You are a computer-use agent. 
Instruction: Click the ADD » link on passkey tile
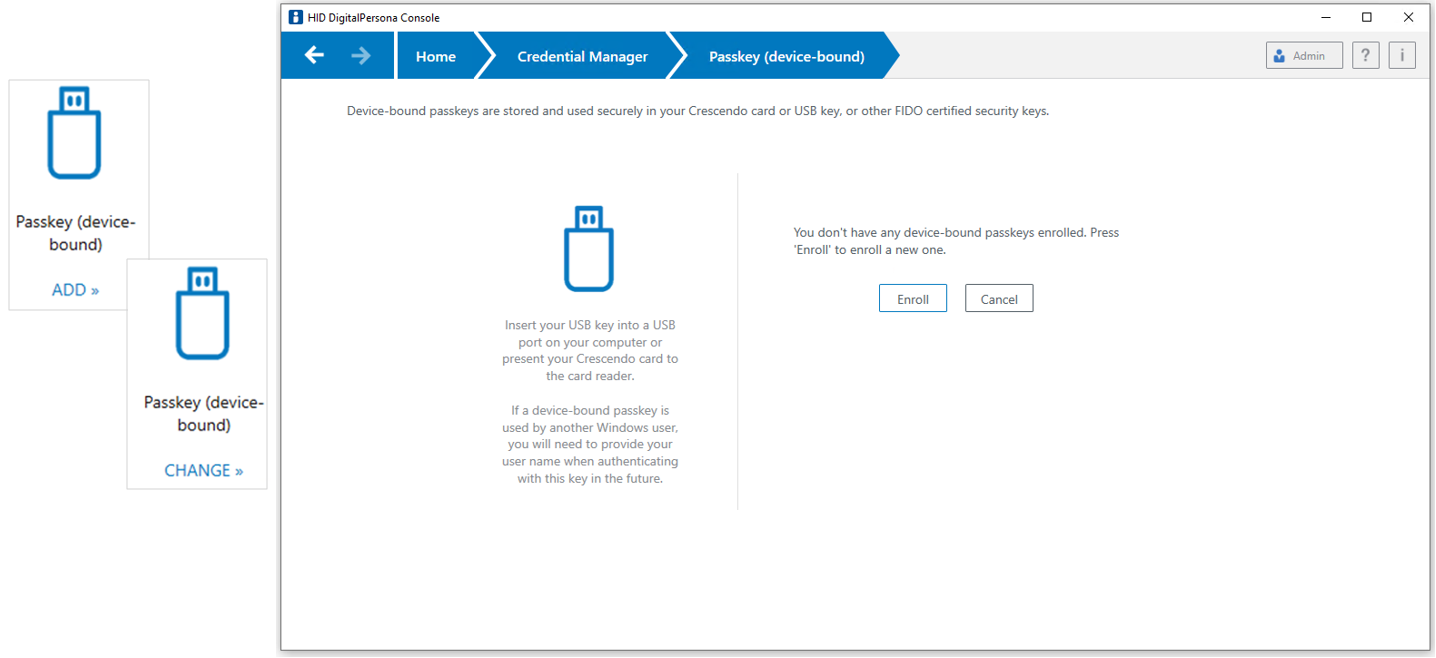point(76,290)
